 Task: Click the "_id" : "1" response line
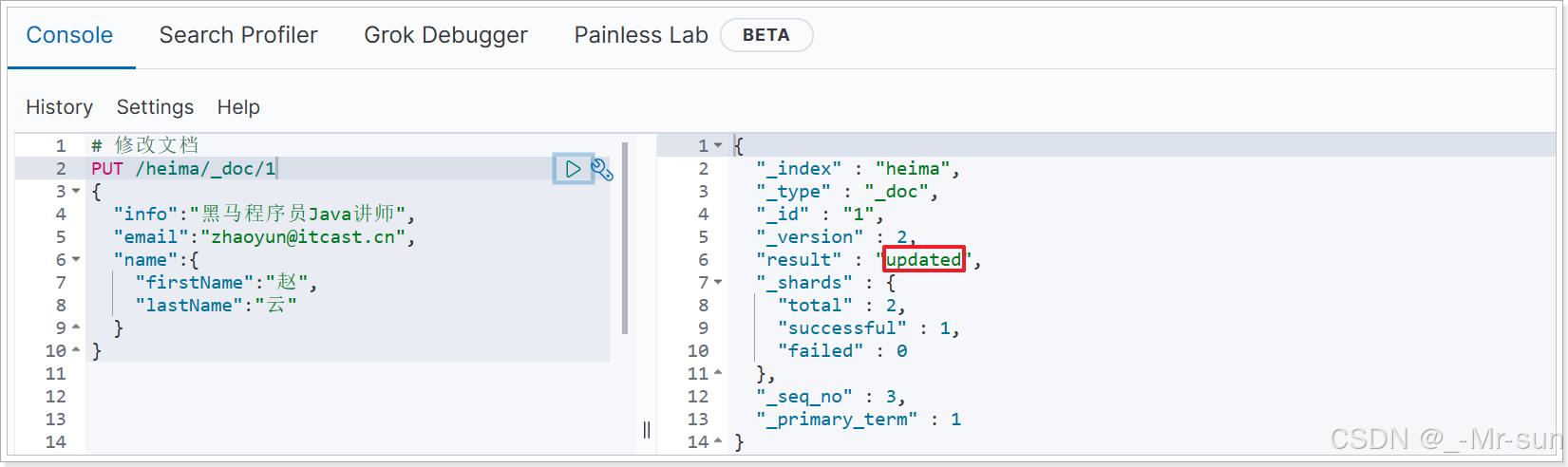(x=820, y=215)
